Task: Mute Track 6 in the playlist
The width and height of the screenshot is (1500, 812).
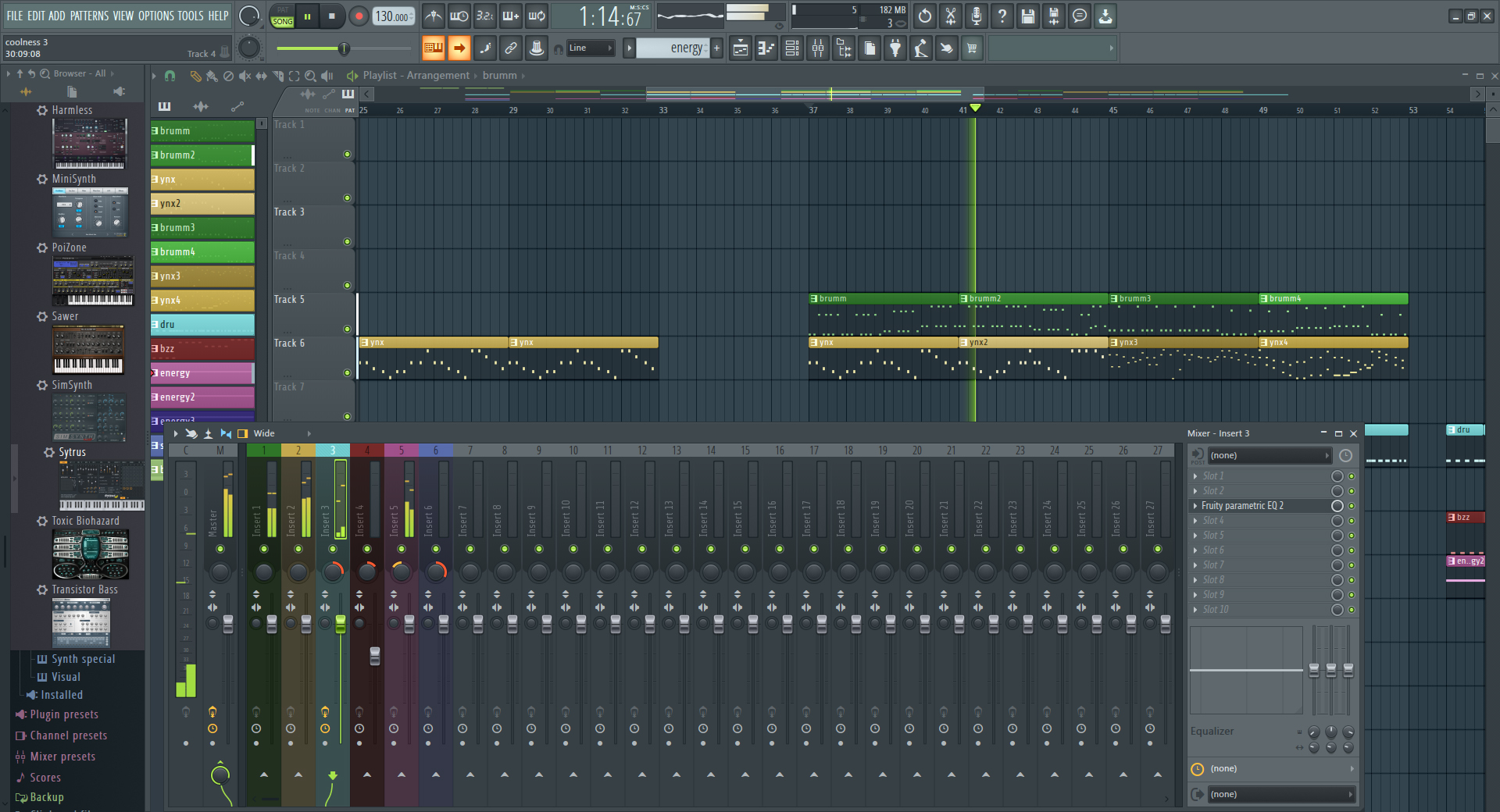Action: [347, 373]
